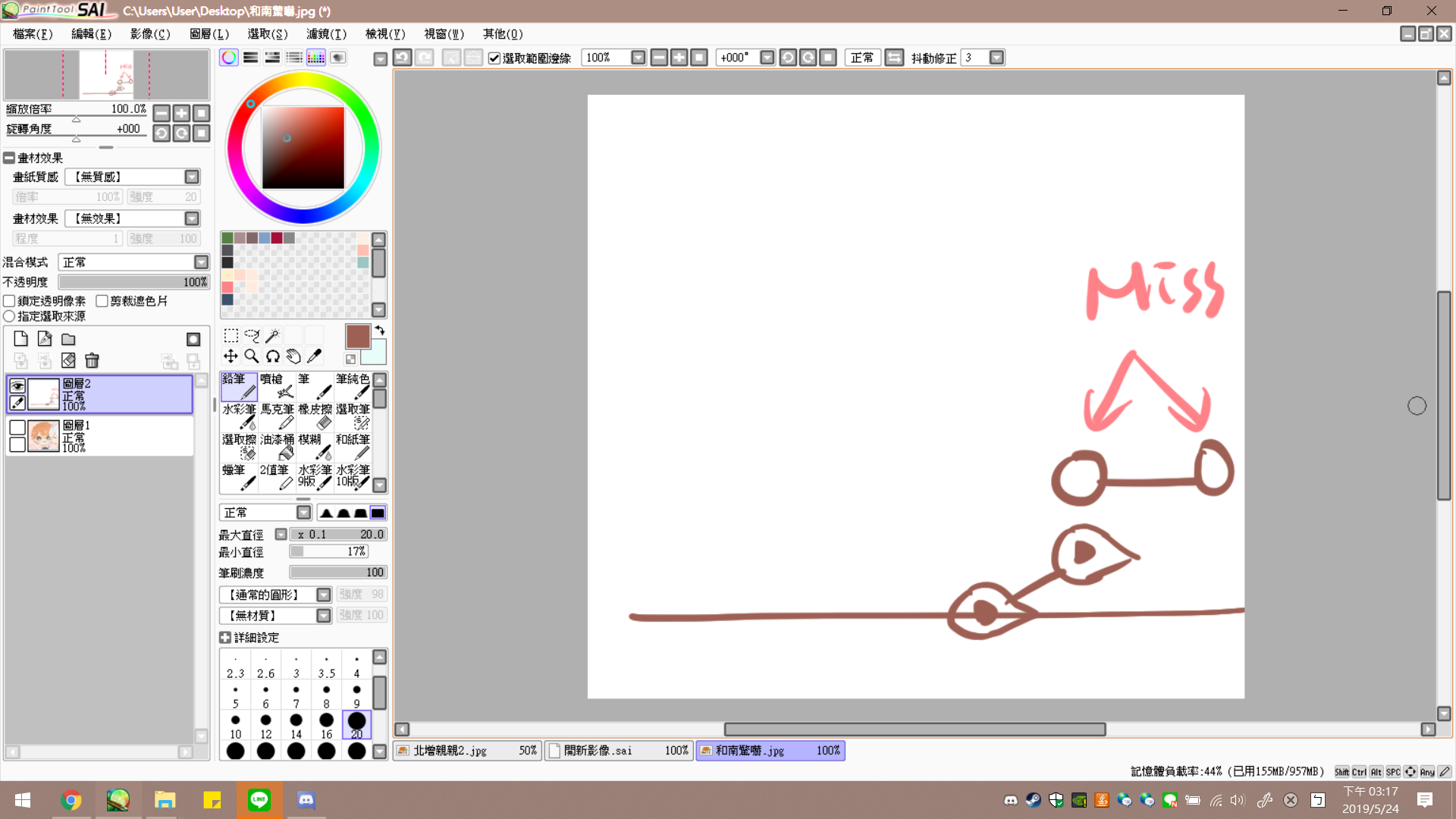
Task: Hide 圖層2 using the eye icon
Action: click(x=17, y=386)
